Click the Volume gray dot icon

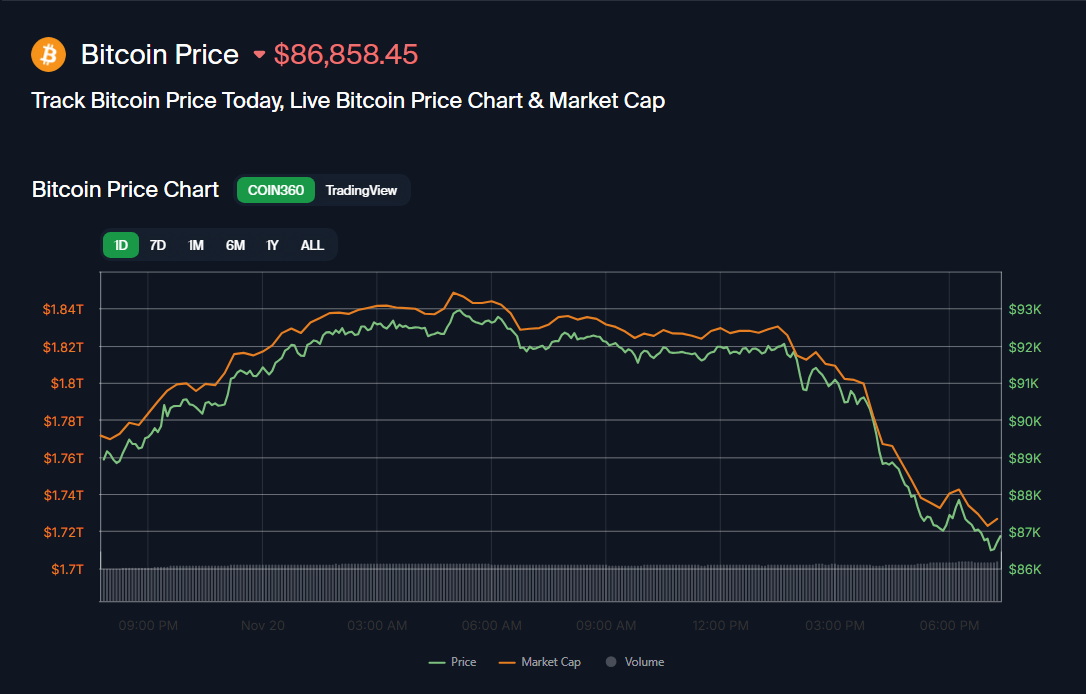(x=610, y=662)
